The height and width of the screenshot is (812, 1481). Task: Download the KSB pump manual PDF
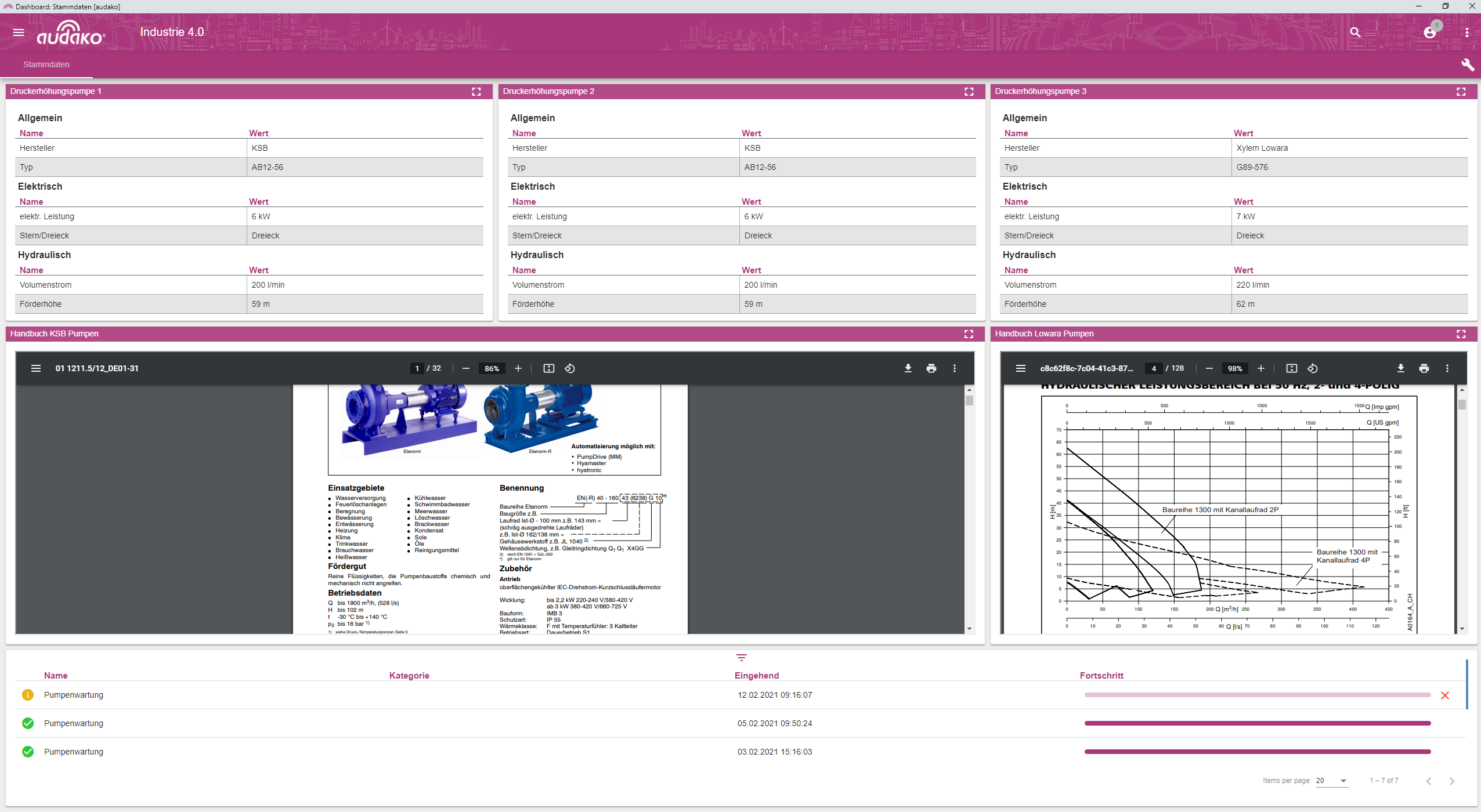click(x=908, y=368)
